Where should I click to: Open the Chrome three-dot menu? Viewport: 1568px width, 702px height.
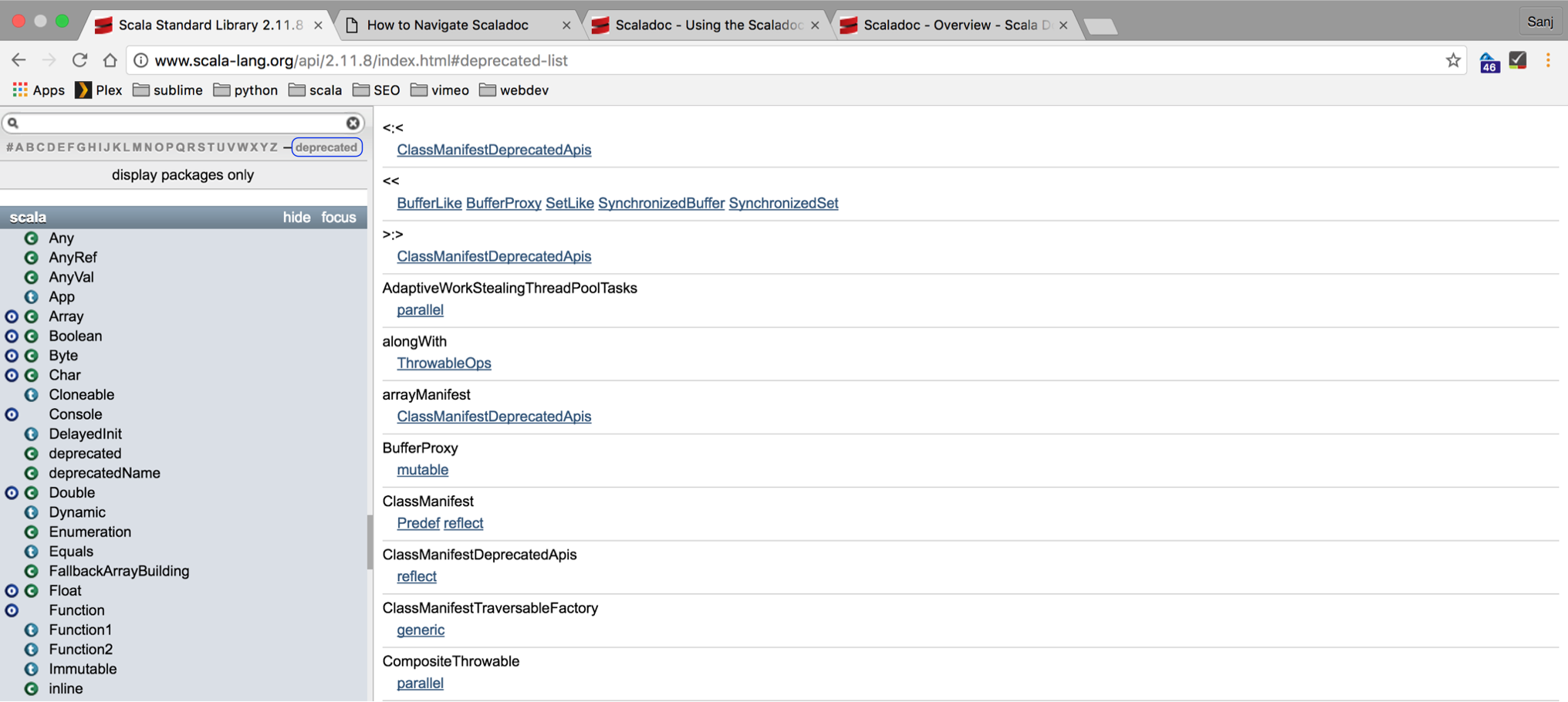click(1548, 60)
